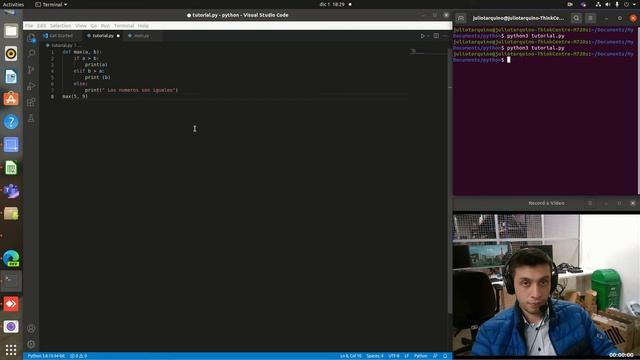
Task: Open the View menu
Action: [x=80, y=26]
